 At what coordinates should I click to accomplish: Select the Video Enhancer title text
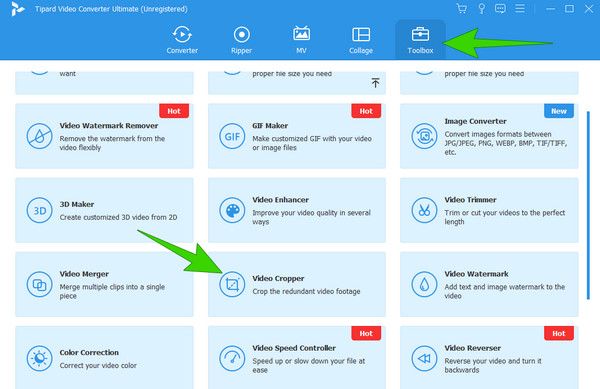tap(280, 200)
